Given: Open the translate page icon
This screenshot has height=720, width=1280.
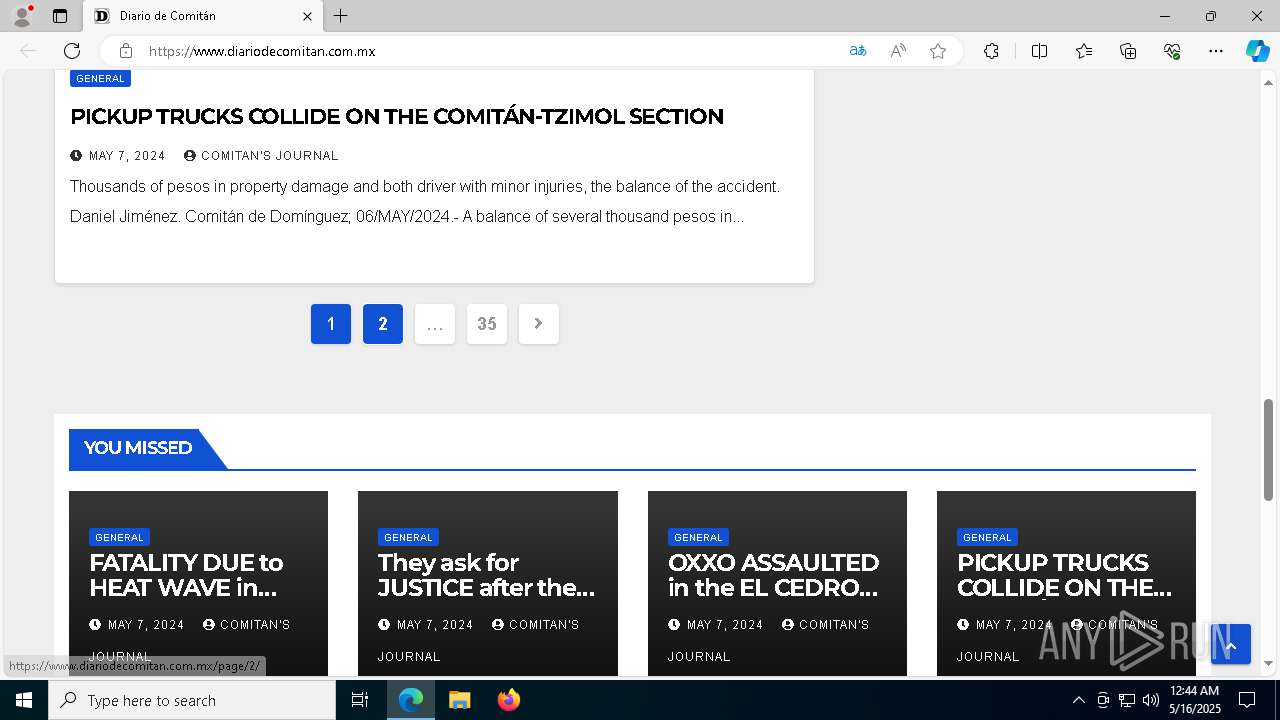Looking at the screenshot, I should [x=858, y=51].
